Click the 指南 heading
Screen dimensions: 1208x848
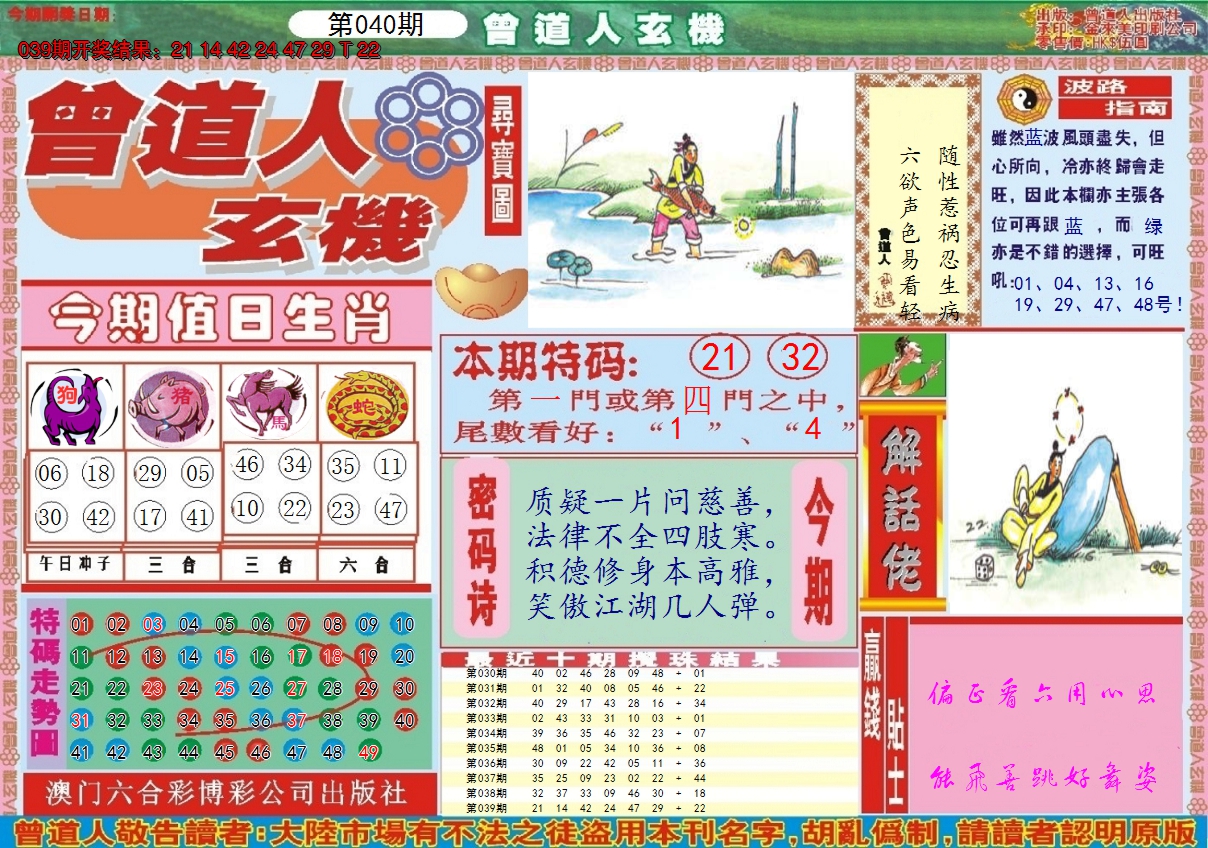(1137, 109)
